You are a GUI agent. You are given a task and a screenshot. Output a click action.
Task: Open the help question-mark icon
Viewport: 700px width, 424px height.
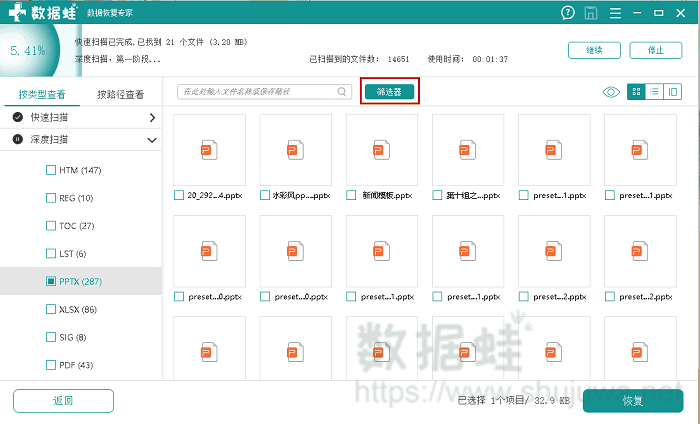(x=567, y=13)
